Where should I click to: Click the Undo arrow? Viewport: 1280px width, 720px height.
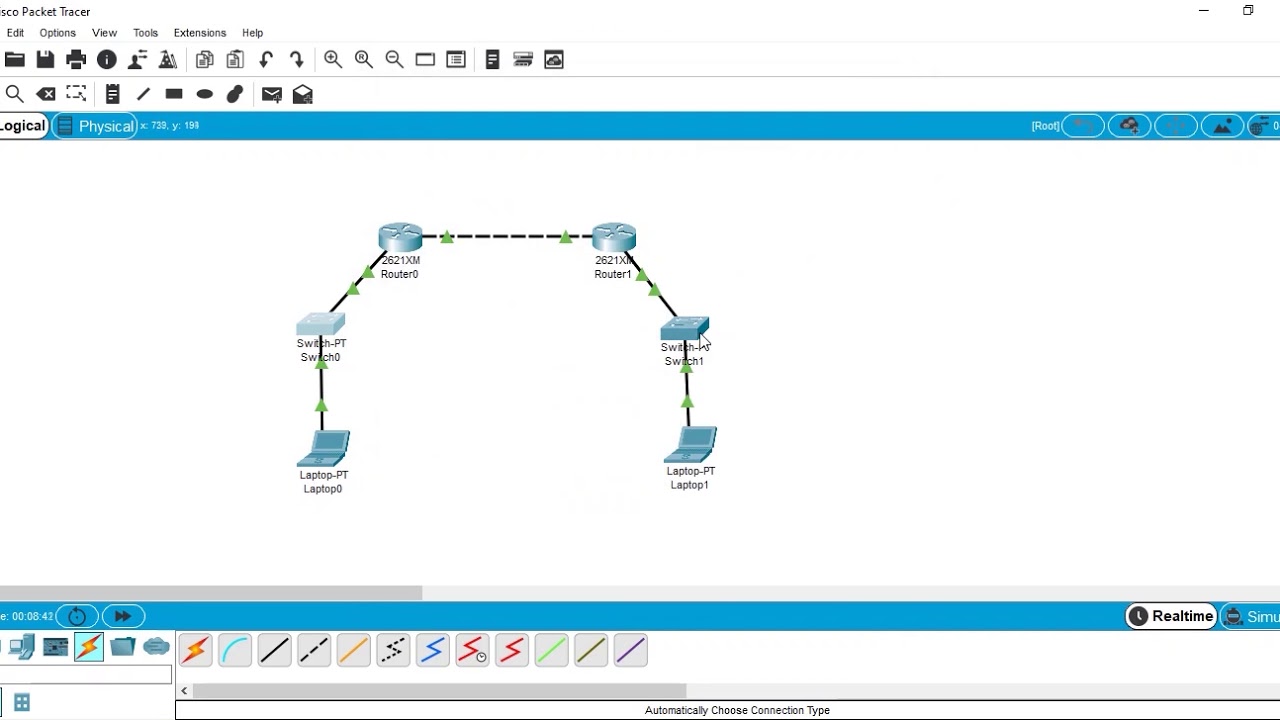[x=266, y=60]
